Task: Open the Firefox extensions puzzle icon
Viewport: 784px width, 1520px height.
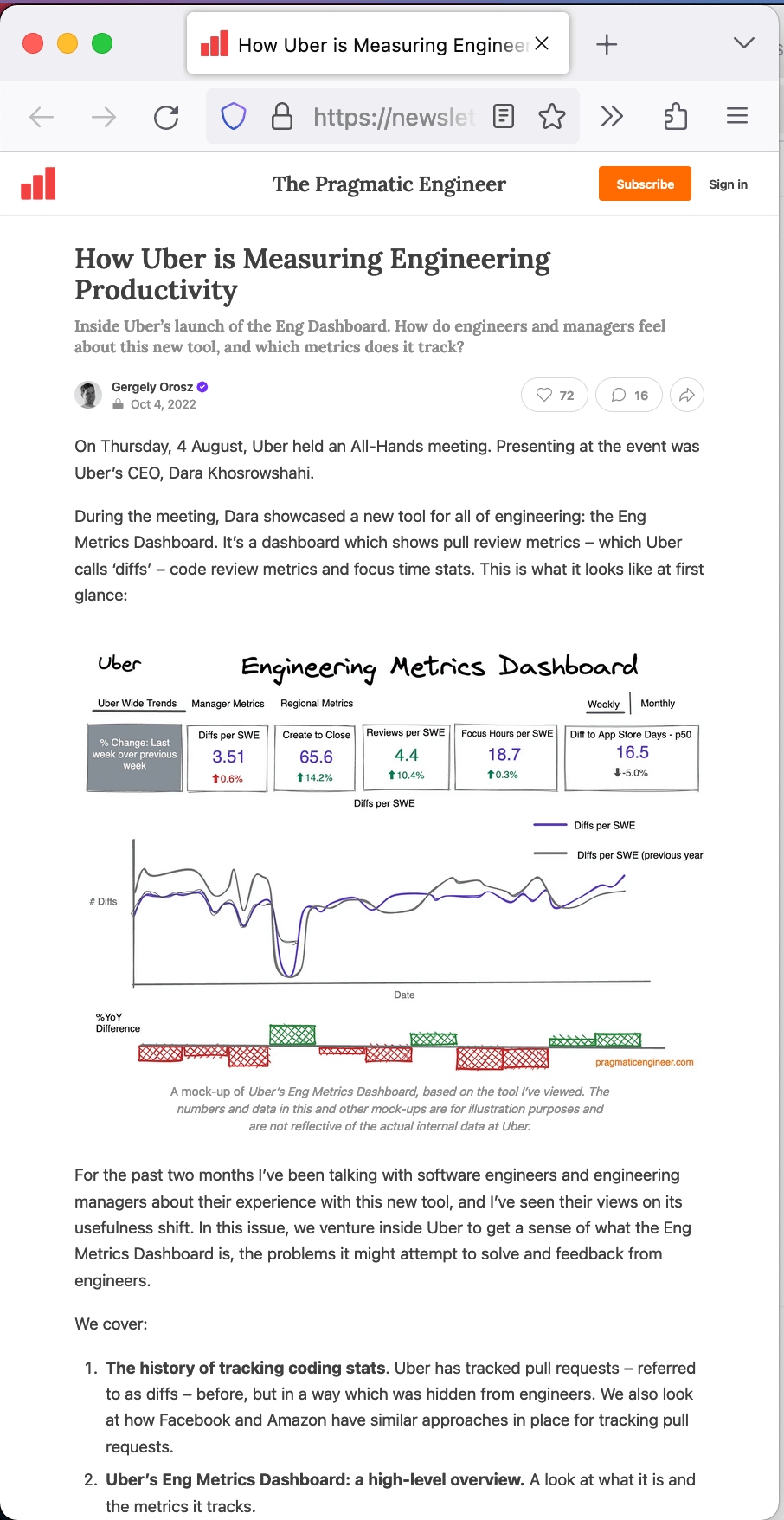Action: (x=676, y=116)
